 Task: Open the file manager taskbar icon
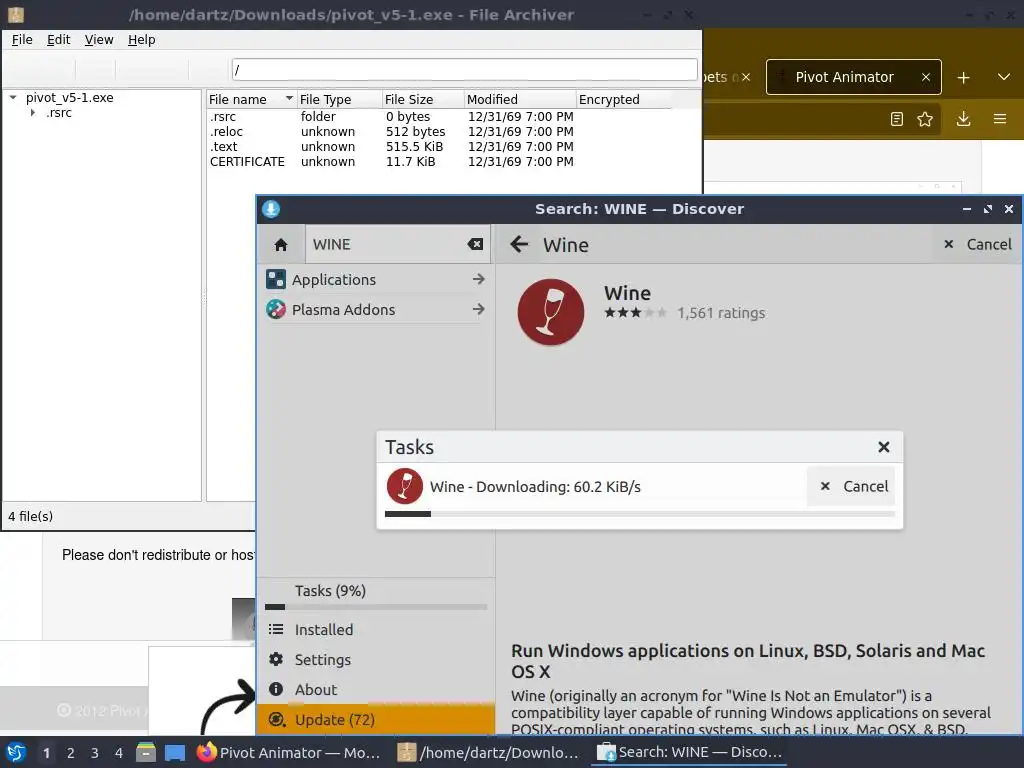(146, 753)
